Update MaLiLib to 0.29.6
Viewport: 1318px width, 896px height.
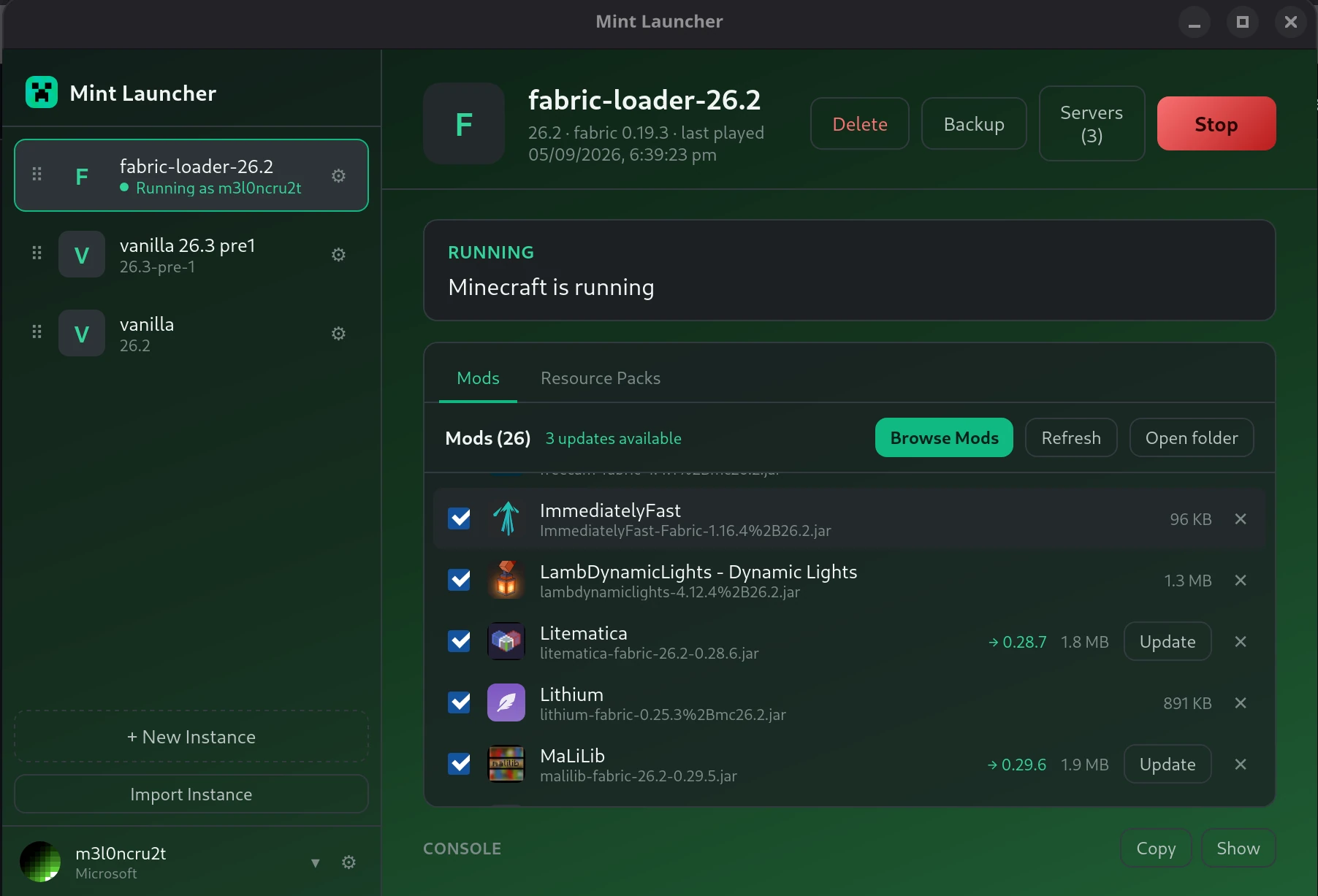(x=1167, y=765)
